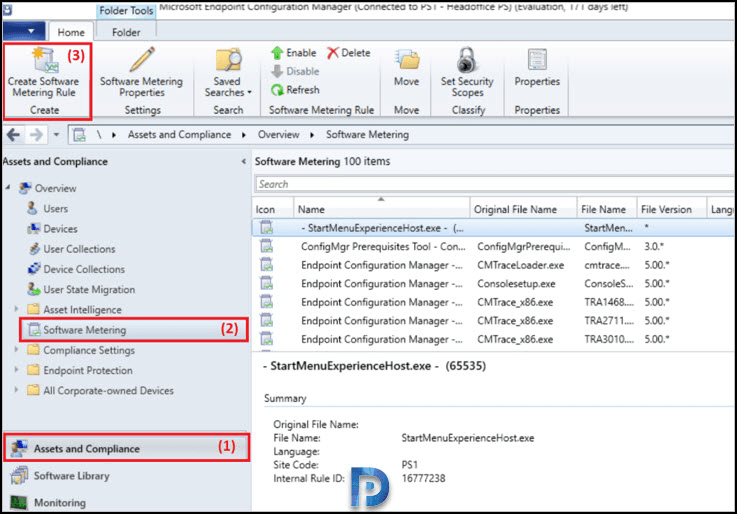Click the green Enable arrow

point(277,53)
